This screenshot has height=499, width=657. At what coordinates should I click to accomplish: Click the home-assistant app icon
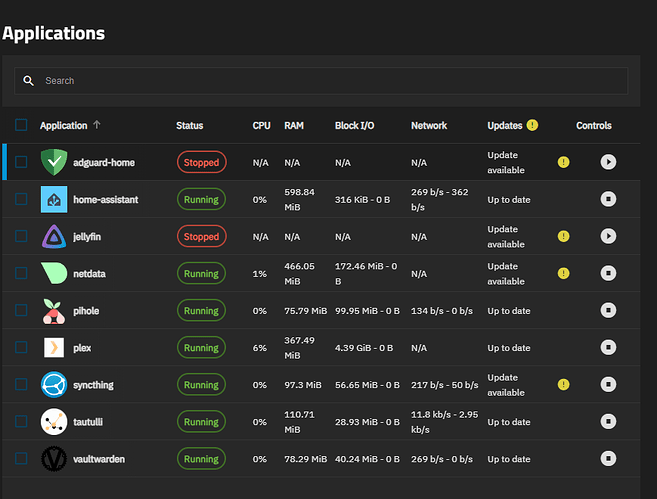[x=54, y=199]
